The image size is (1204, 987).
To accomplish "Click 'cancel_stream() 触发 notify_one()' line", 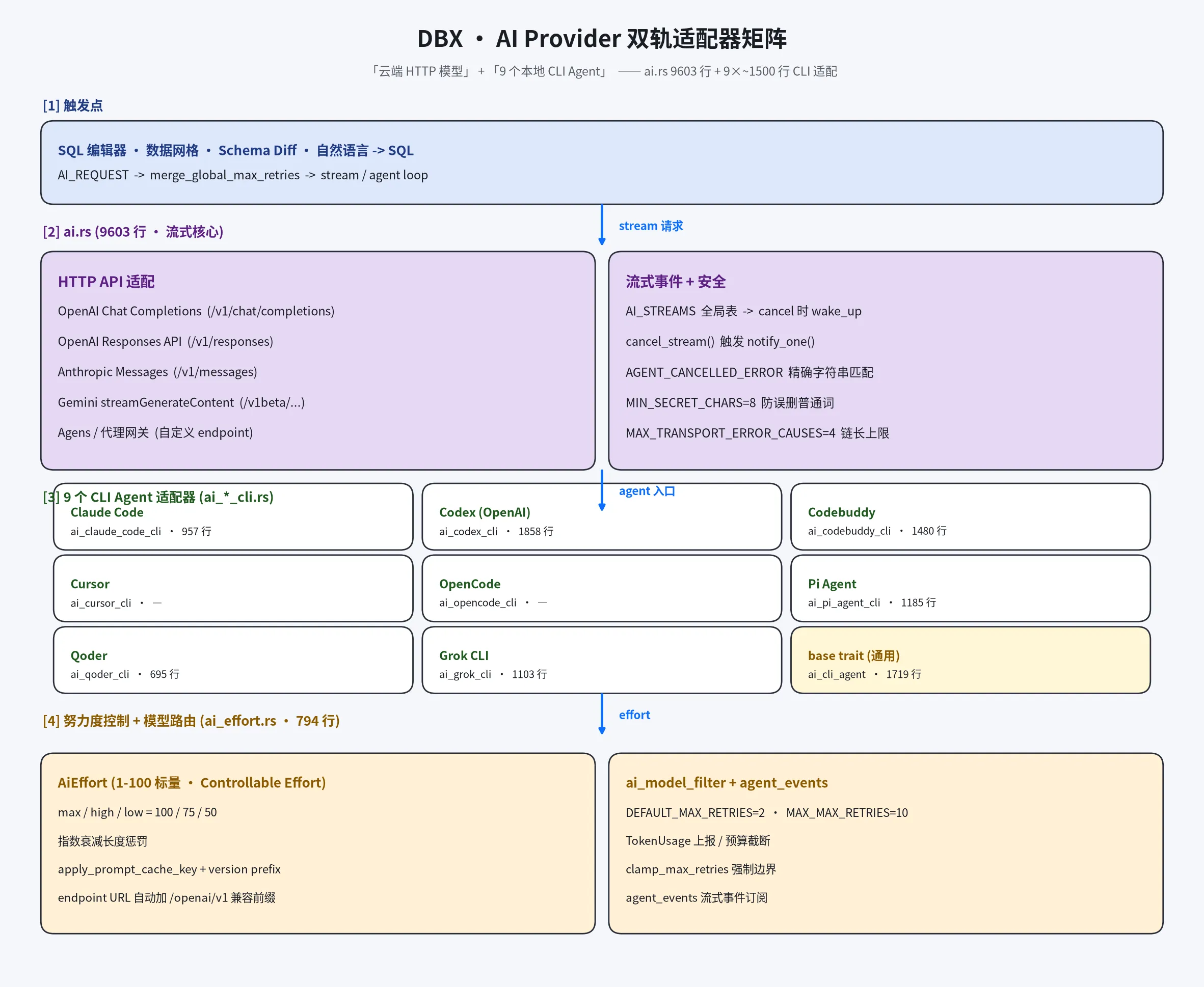I will tap(720, 341).
